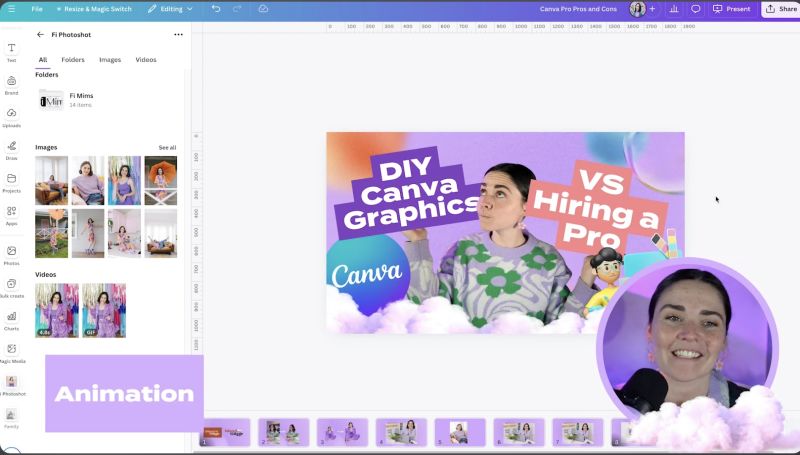Image resolution: width=800 pixels, height=455 pixels.
Task: Open page 5 thumbnail in filmstrip
Action: 460,433
